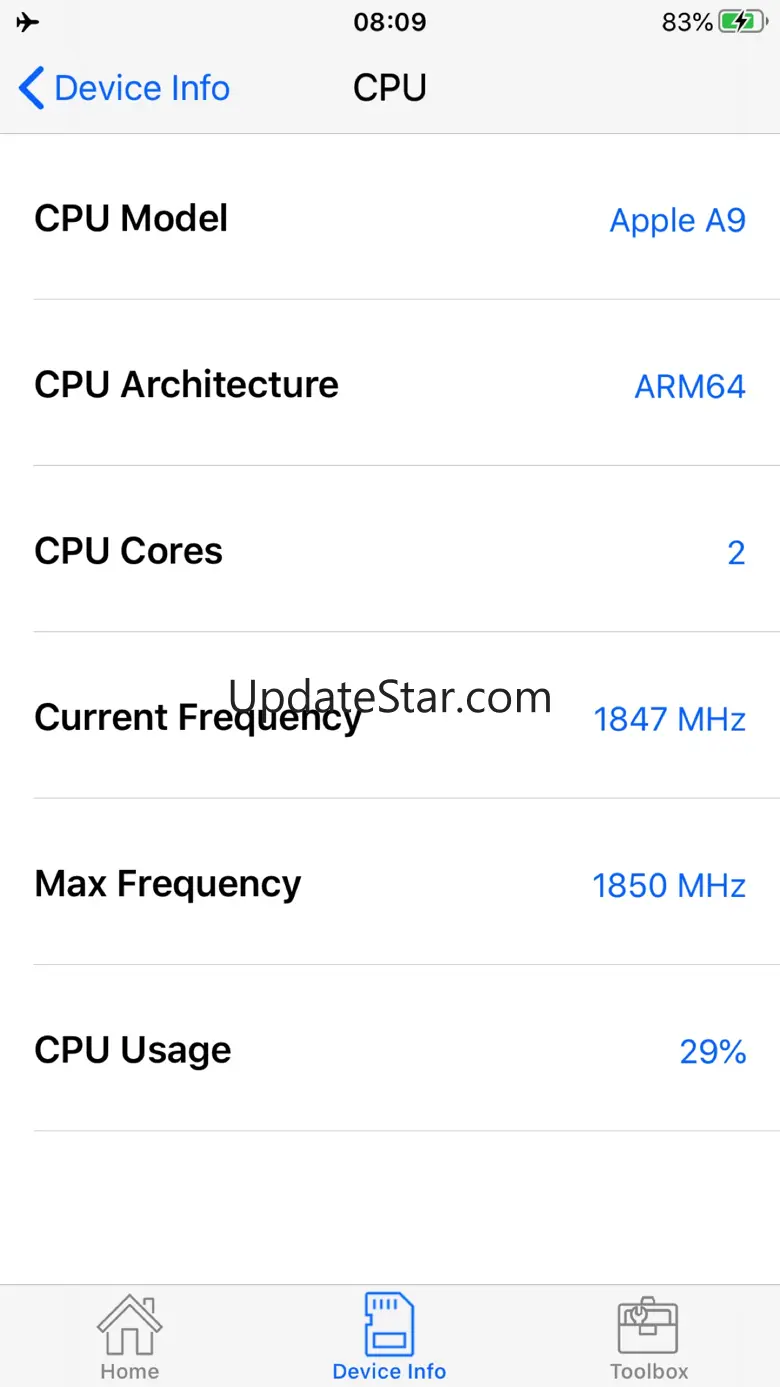Viewport: 780px width, 1387px height.
Task: Select the CPU Architecture row label
Action: [x=186, y=385]
